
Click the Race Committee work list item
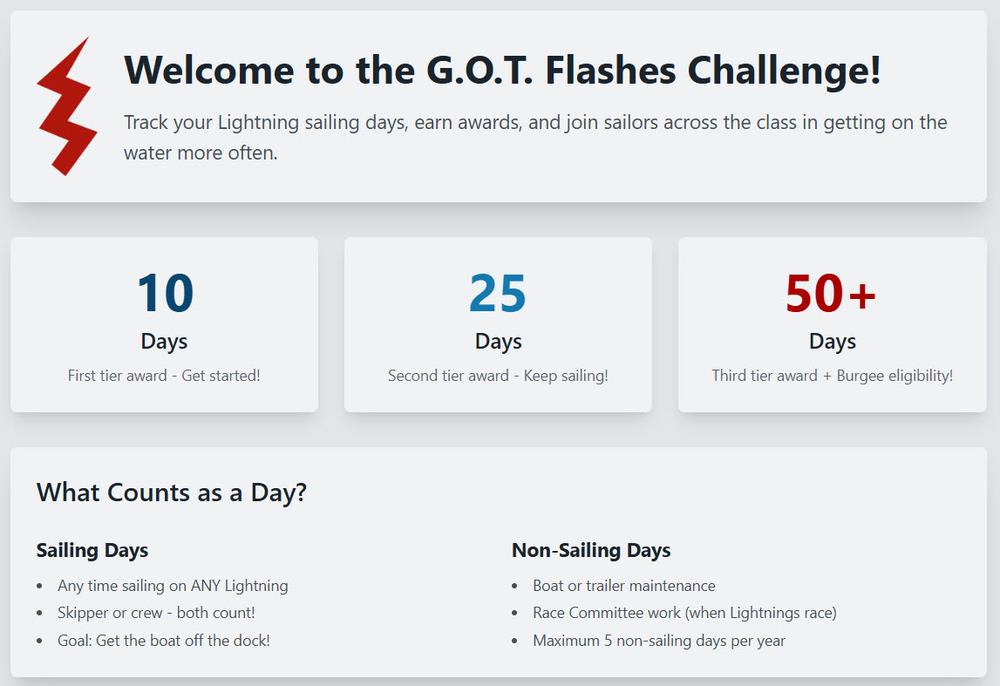coord(684,613)
